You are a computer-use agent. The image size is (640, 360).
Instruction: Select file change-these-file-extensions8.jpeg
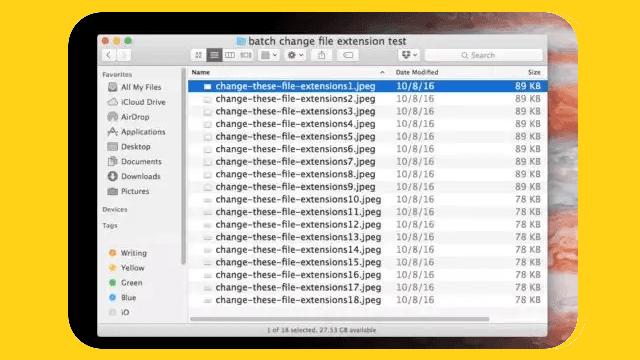pos(367,174)
